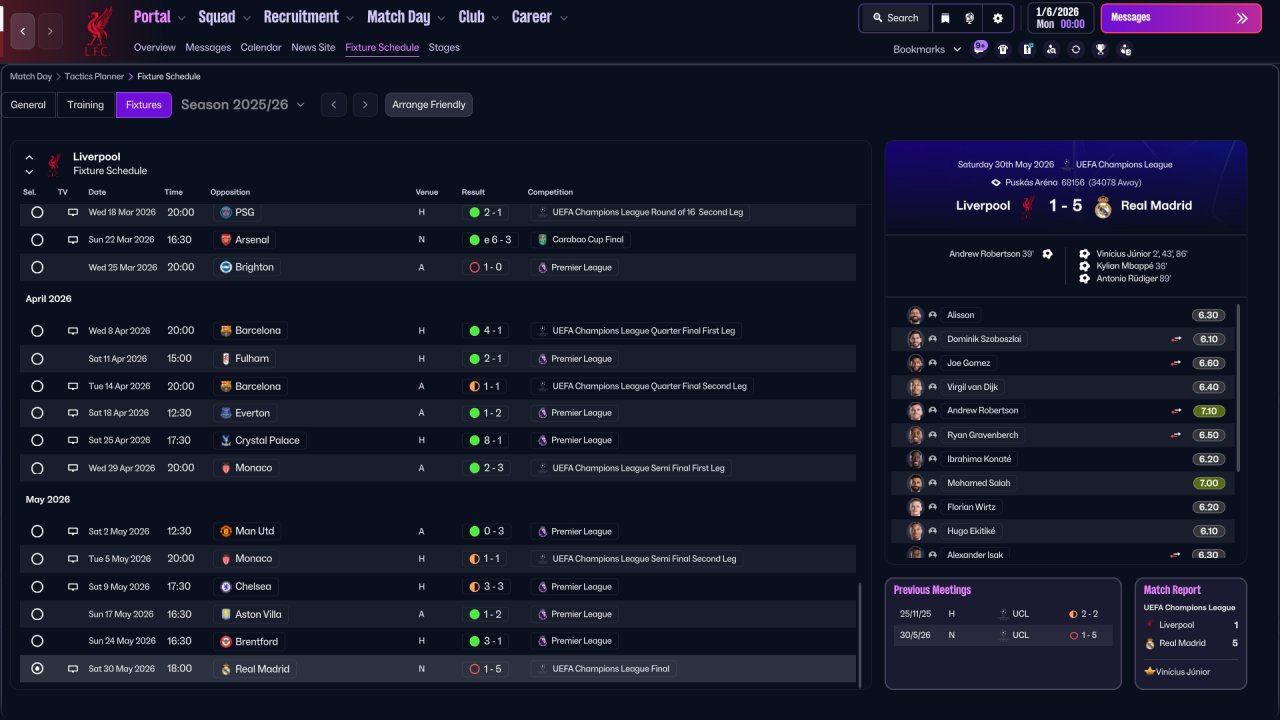Open the Calendar submenu tab
Screen dimensions: 1280x720
point(261,47)
